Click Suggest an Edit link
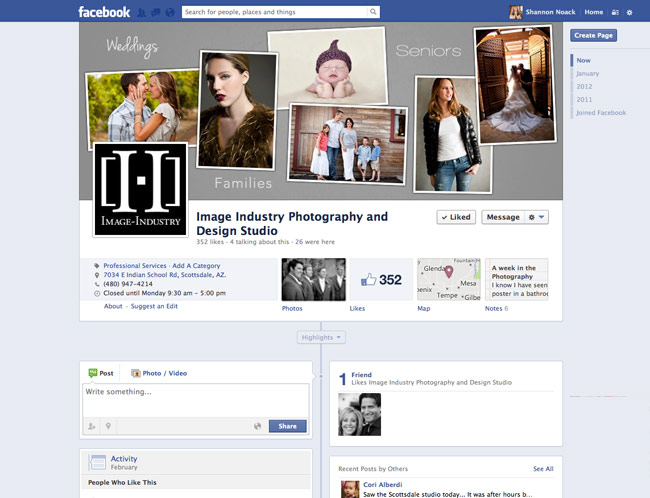Viewport: 650px width, 498px height. point(154,306)
